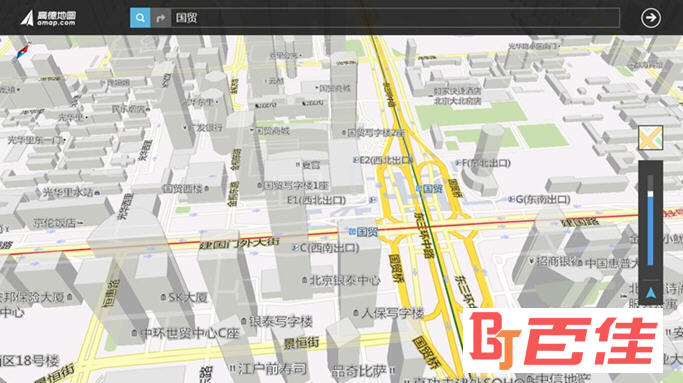Click the blue search magnifier icon
Screen dimensions: 683x383
[140, 18]
